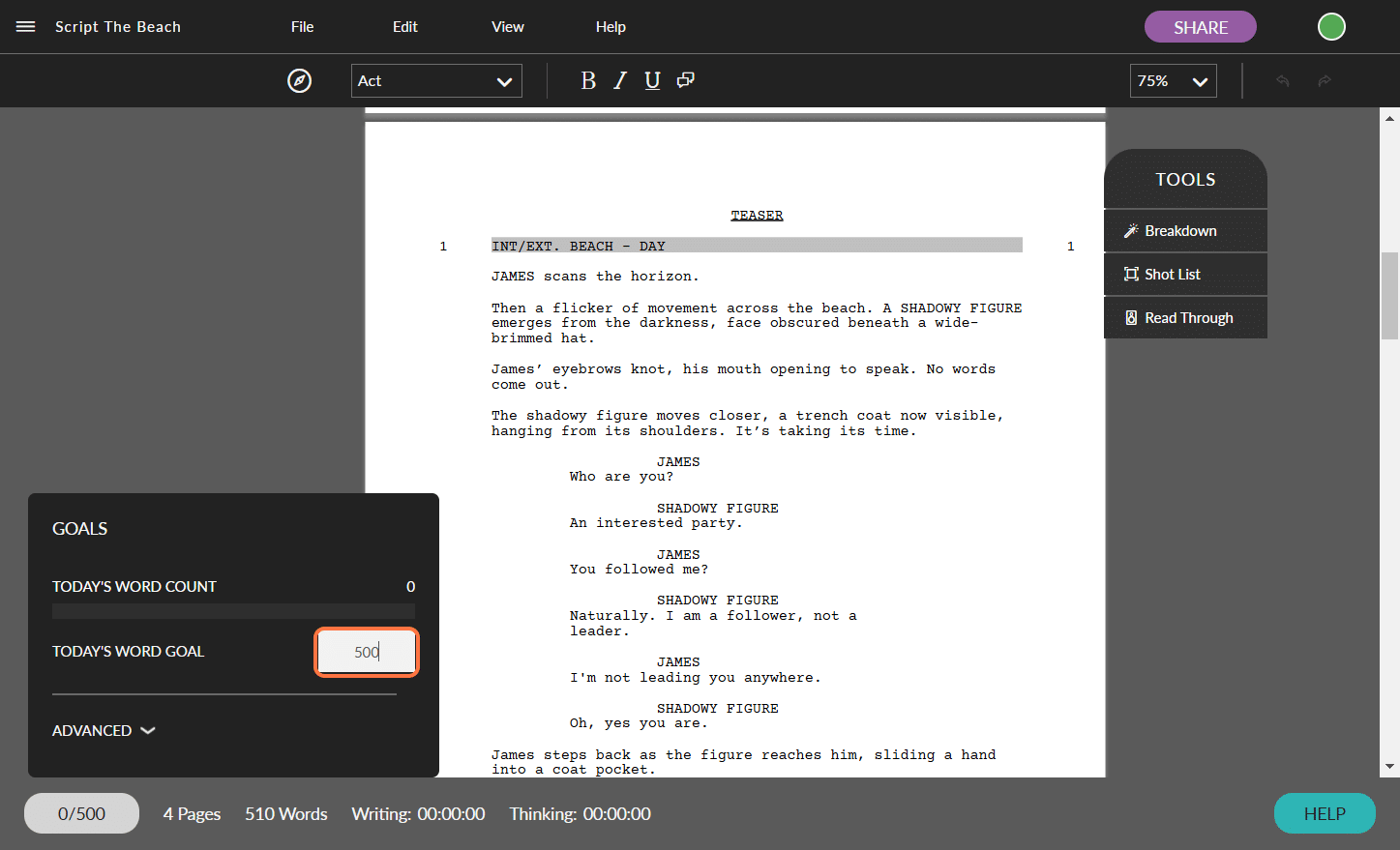This screenshot has width=1400, height=850.
Task: Open the Breakdown tool
Action: click(x=1182, y=230)
